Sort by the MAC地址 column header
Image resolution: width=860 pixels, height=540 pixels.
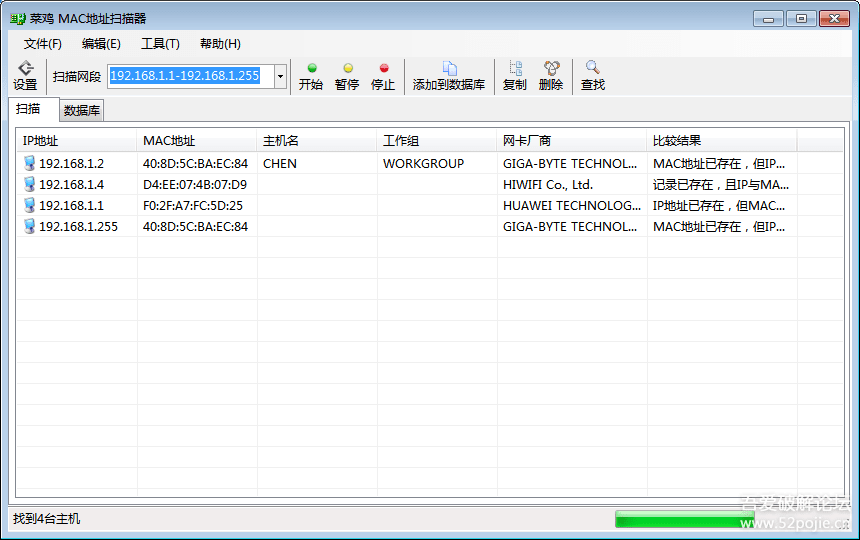point(196,141)
